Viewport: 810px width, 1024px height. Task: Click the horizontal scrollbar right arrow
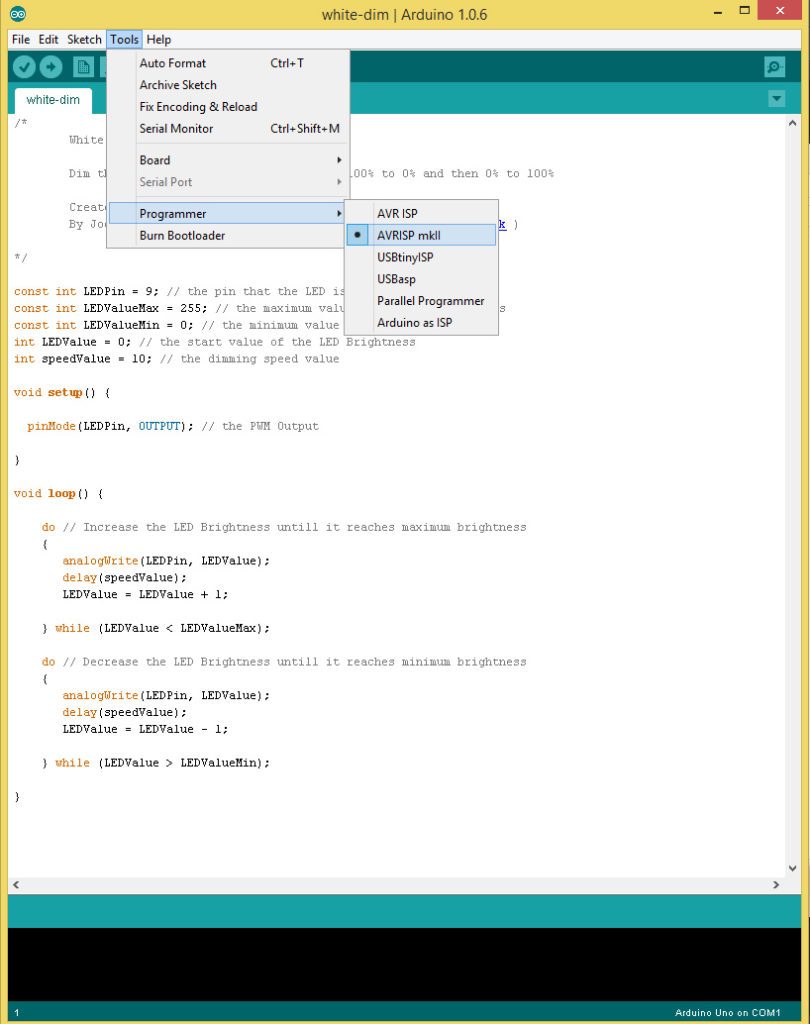(777, 885)
